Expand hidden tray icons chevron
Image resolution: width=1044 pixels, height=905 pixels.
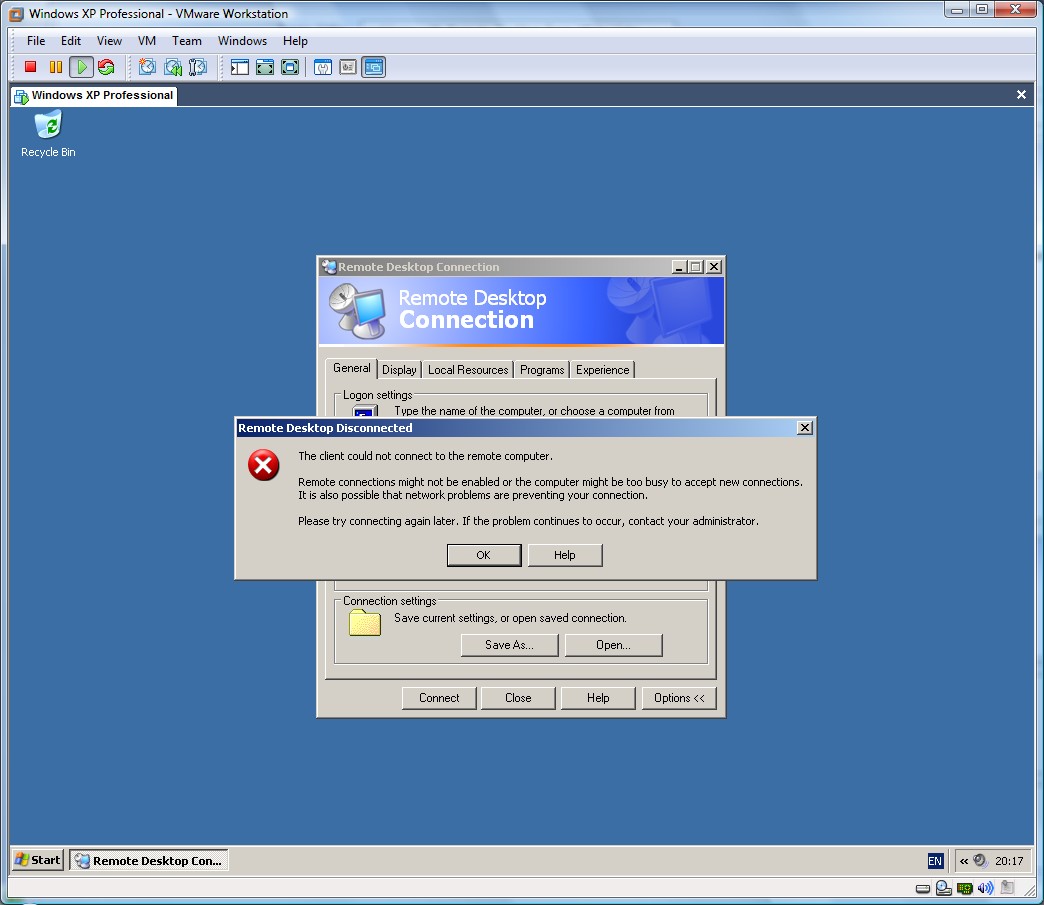coord(963,861)
